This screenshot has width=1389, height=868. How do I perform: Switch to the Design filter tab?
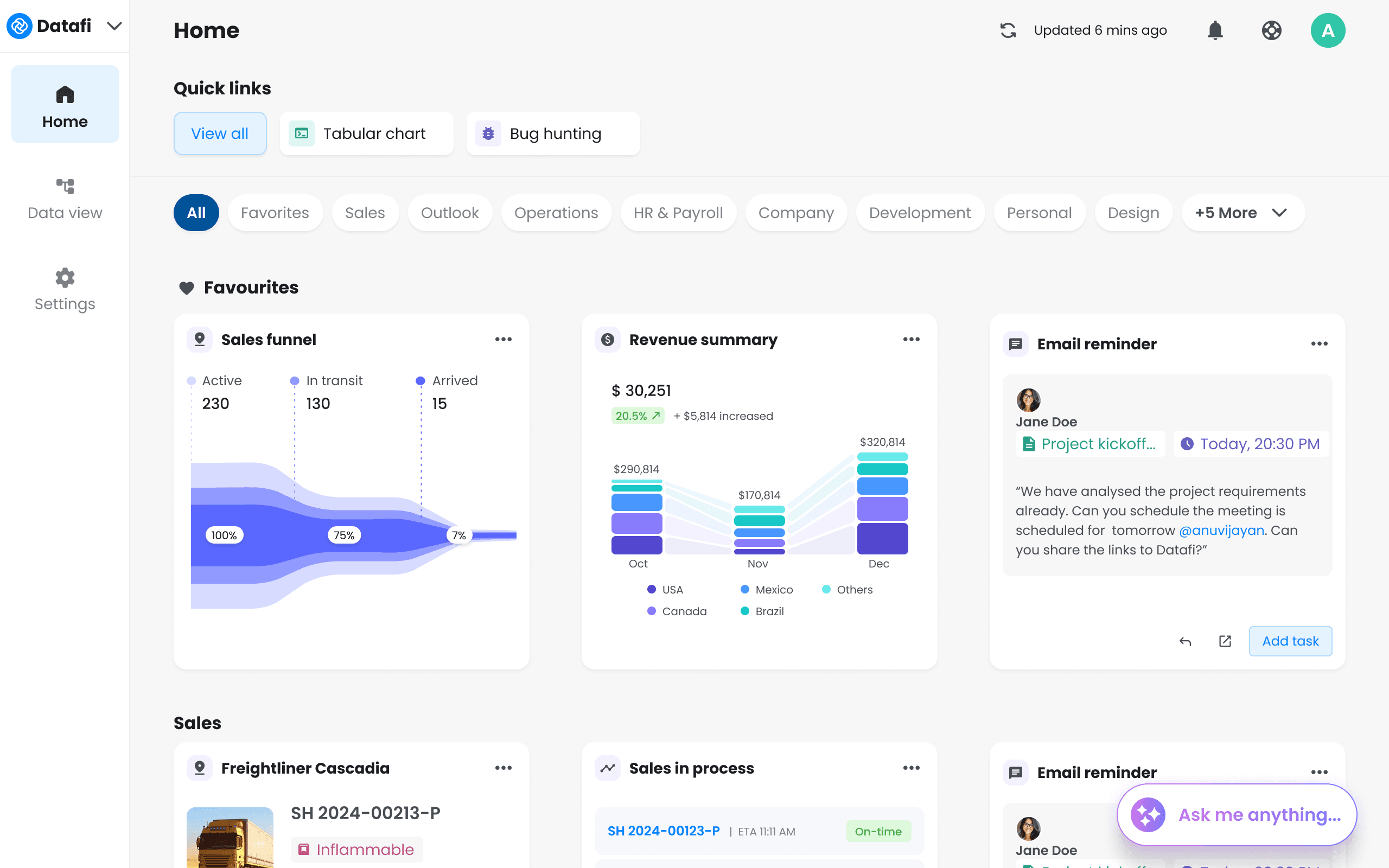click(x=1133, y=213)
